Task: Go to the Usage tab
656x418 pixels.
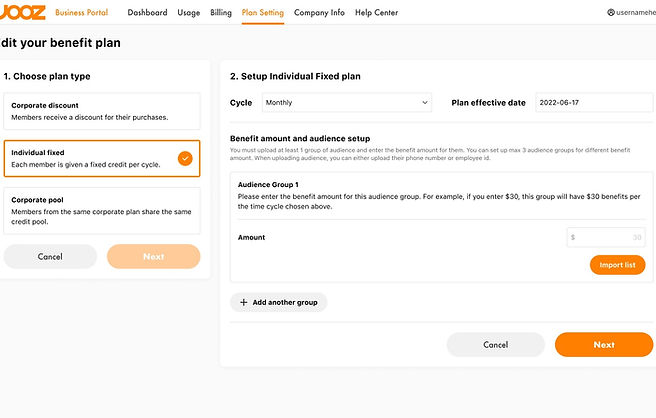Action: [189, 13]
